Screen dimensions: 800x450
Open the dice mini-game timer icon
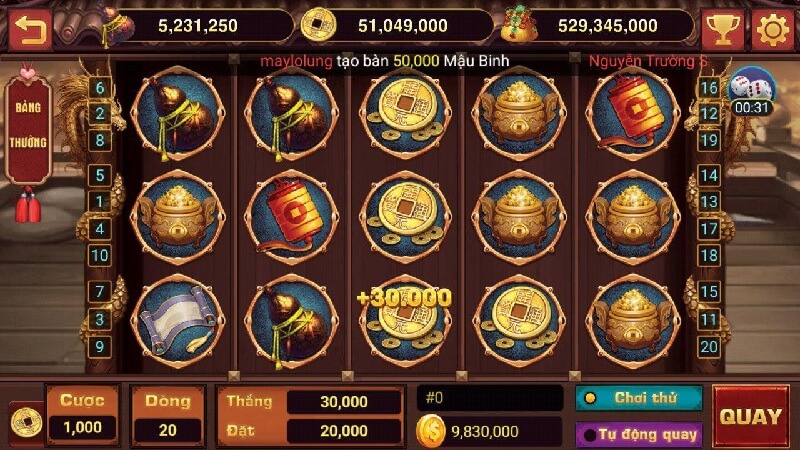pyautogui.click(x=752, y=92)
